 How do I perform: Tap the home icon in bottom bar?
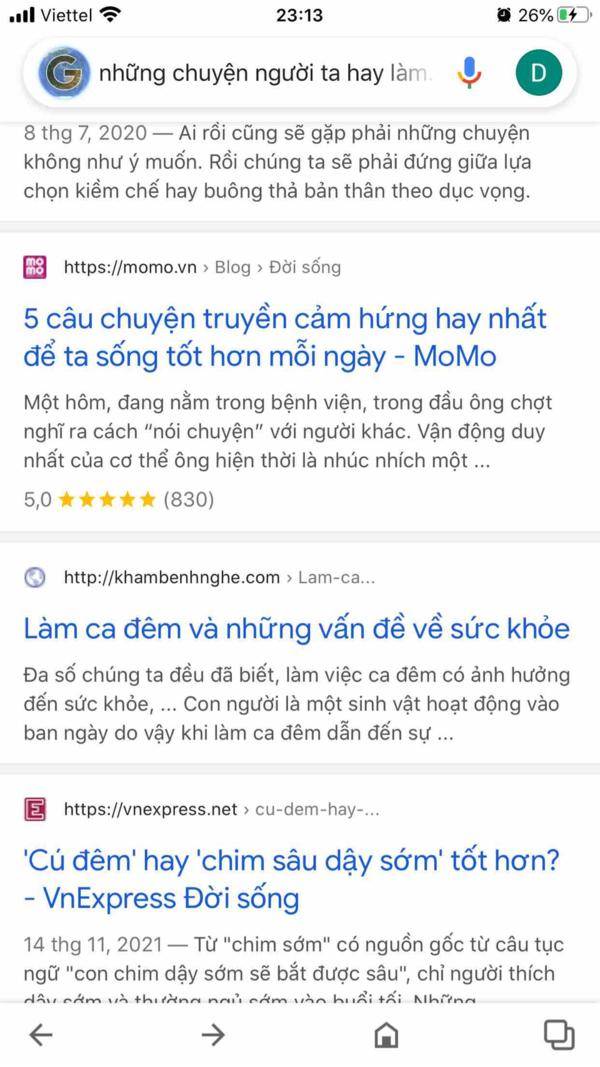click(386, 1035)
